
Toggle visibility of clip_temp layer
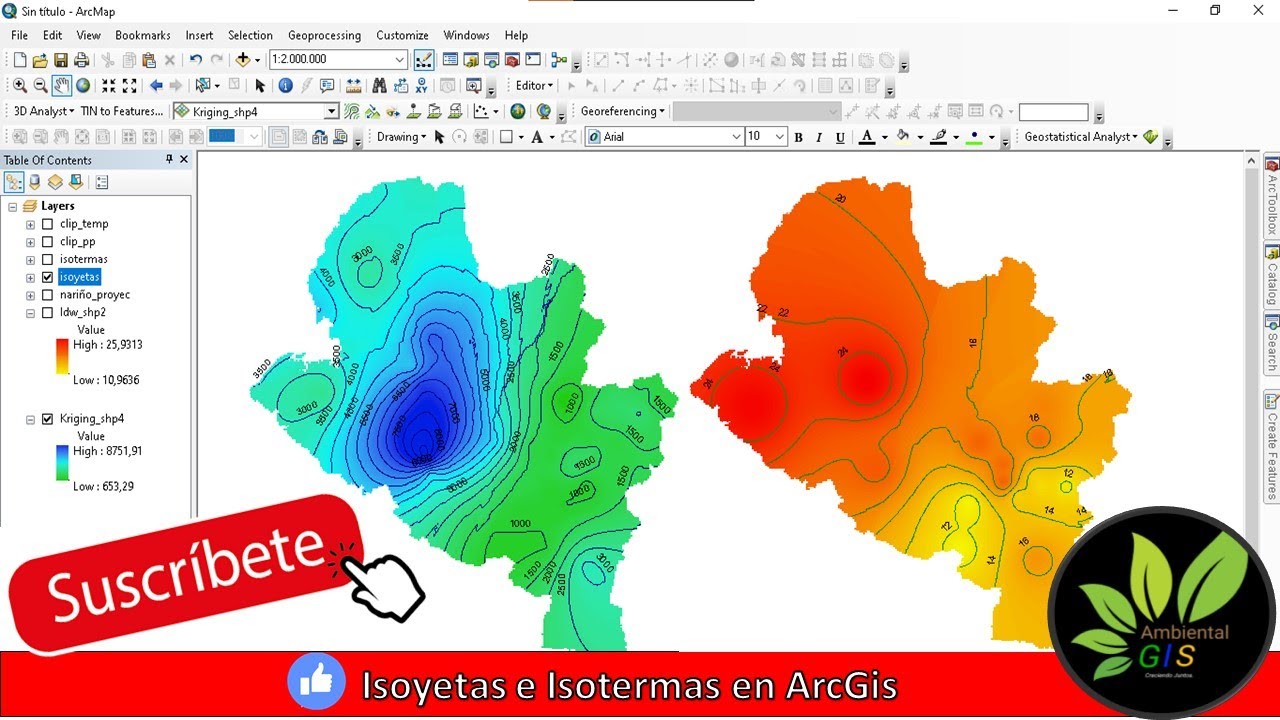coord(47,224)
